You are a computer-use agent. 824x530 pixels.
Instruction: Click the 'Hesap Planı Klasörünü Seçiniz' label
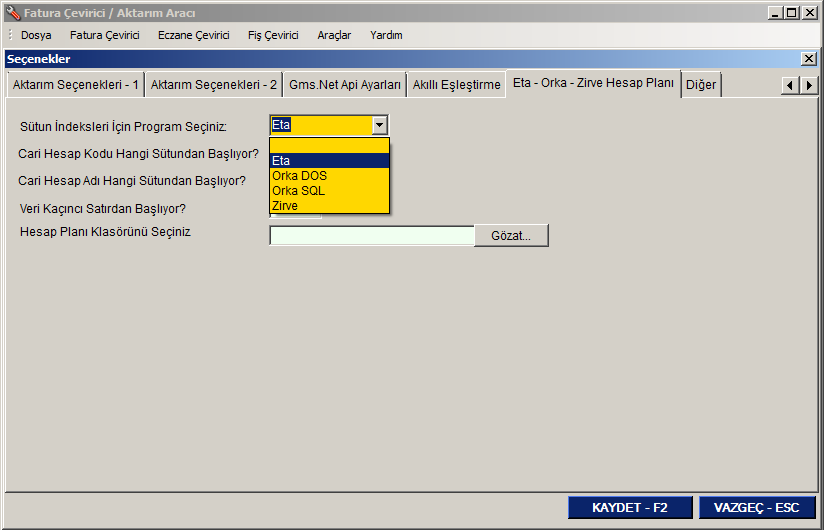(105, 232)
